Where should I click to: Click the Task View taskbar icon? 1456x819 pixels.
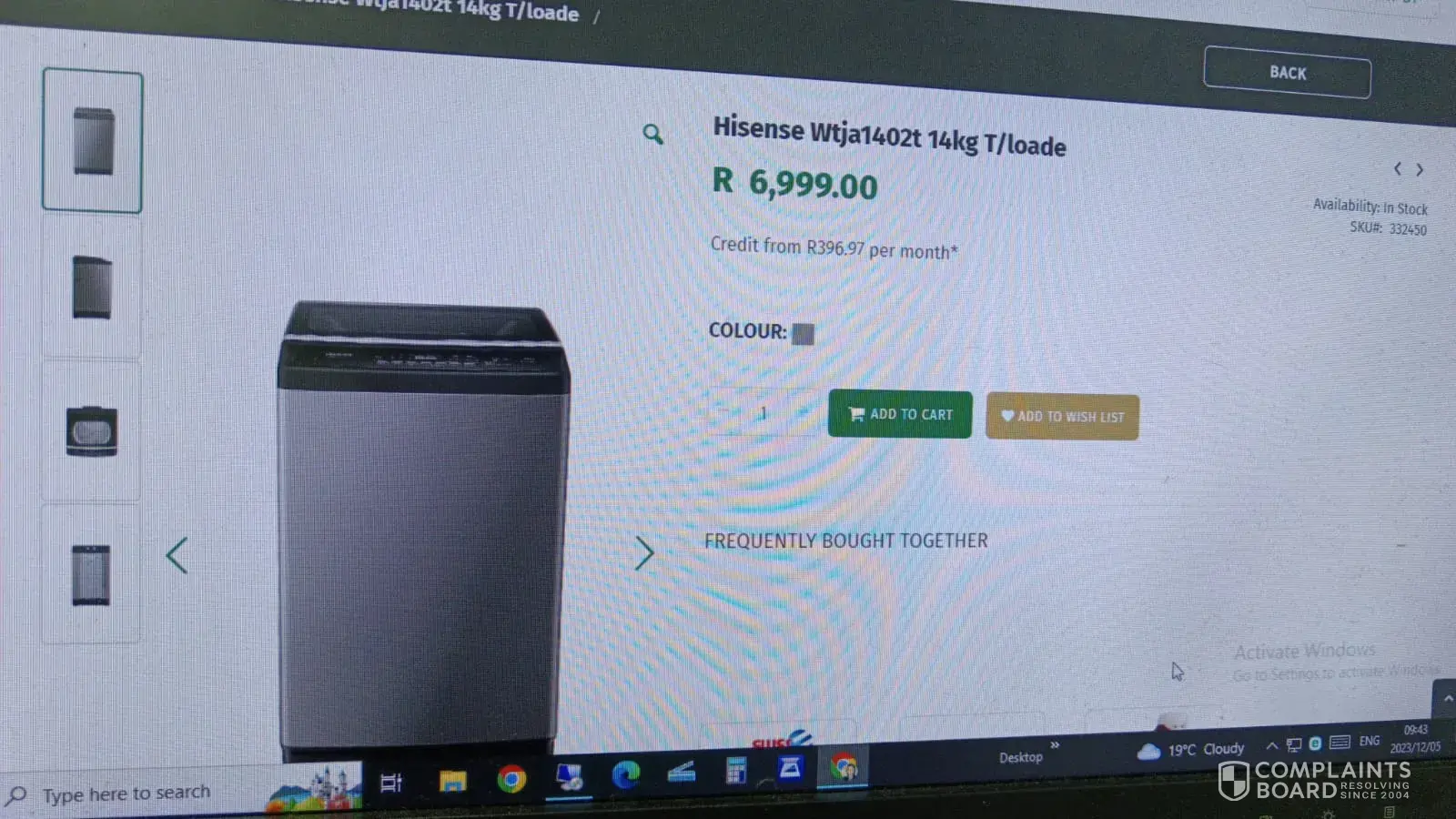pyautogui.click(x=391, y=783)
